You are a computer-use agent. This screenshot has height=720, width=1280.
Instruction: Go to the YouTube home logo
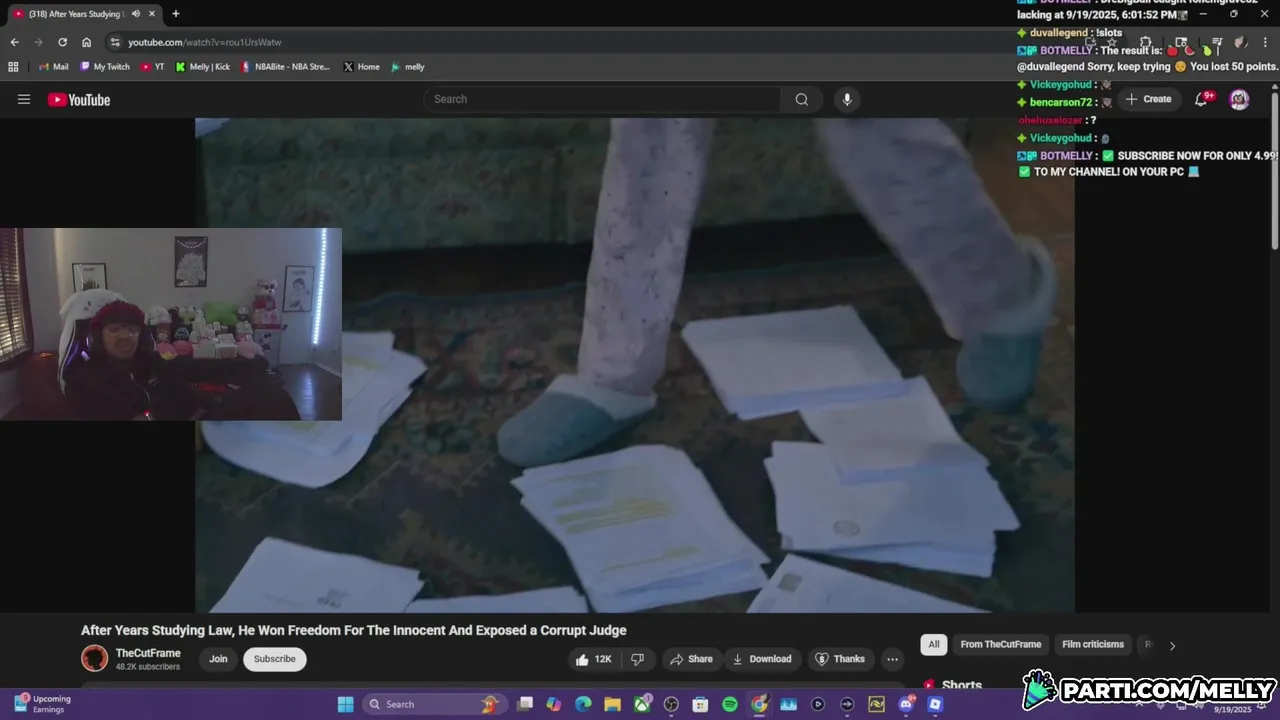click(78, 99)
